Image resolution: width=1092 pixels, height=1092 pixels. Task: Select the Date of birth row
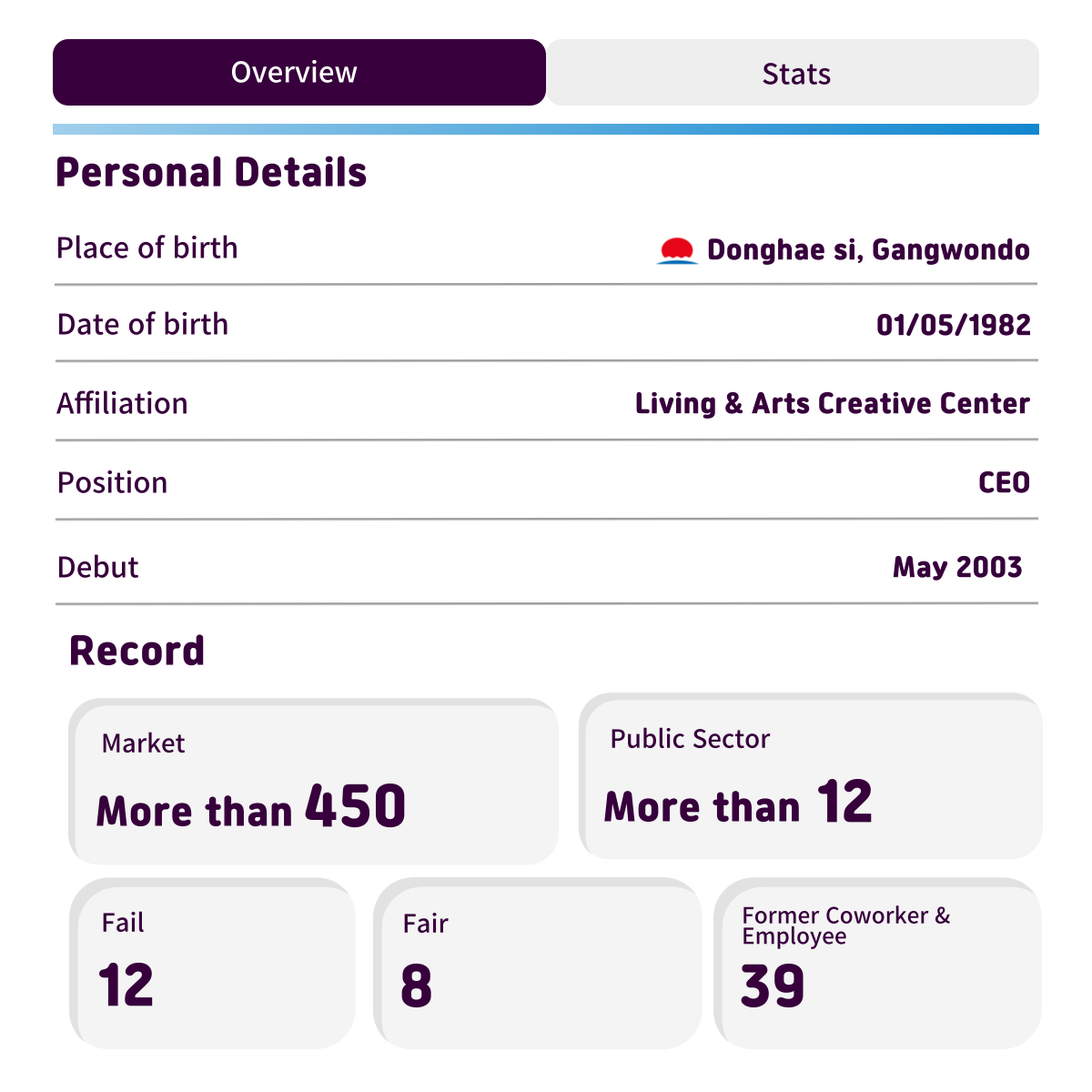click(546, 324)
